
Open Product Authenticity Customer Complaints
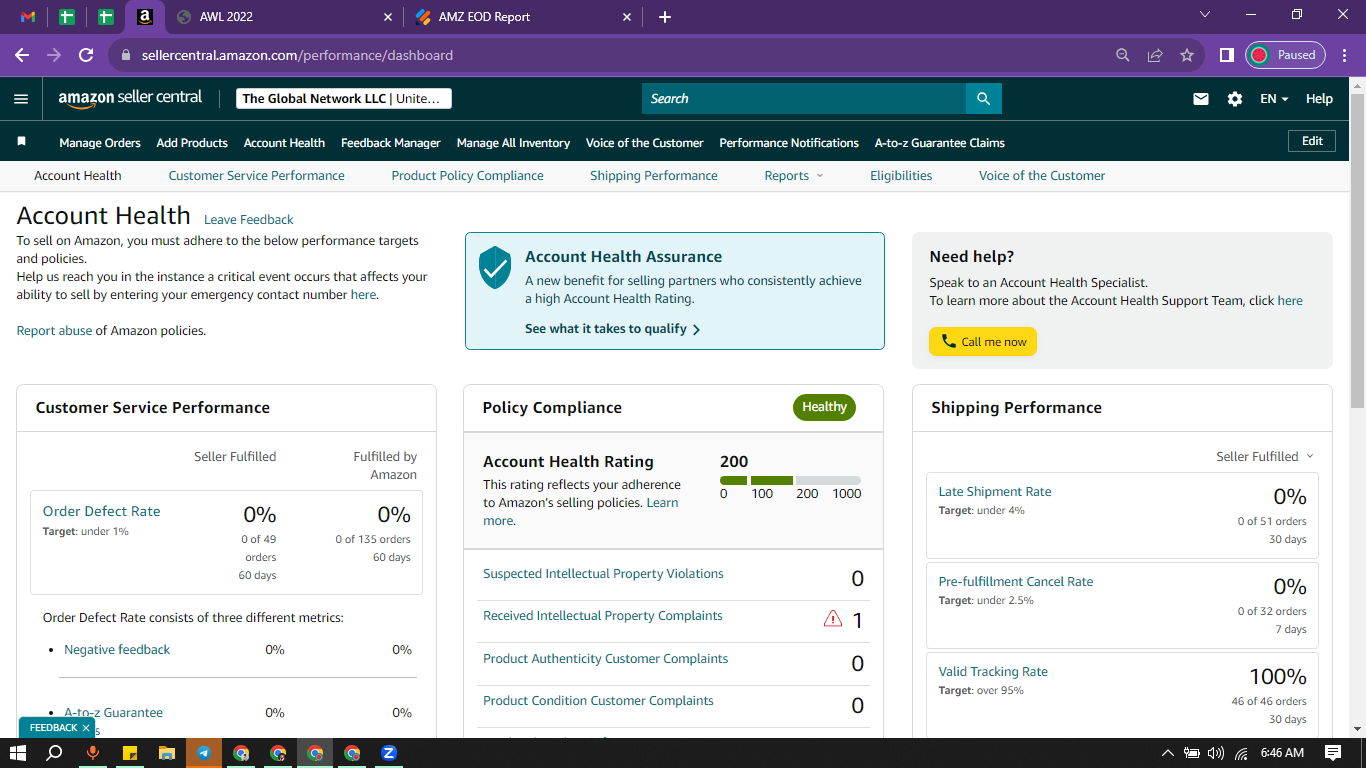tap(606, 658)
